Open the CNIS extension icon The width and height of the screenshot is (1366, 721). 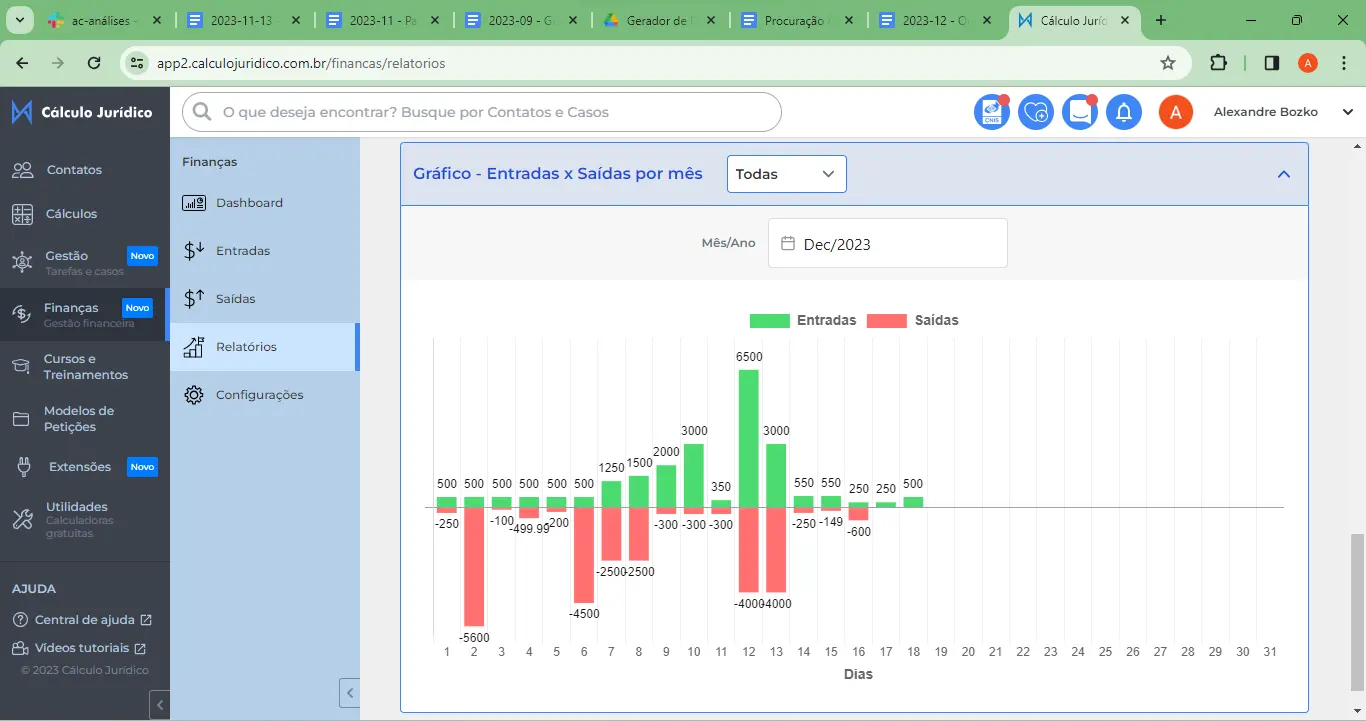pos(992,112)
